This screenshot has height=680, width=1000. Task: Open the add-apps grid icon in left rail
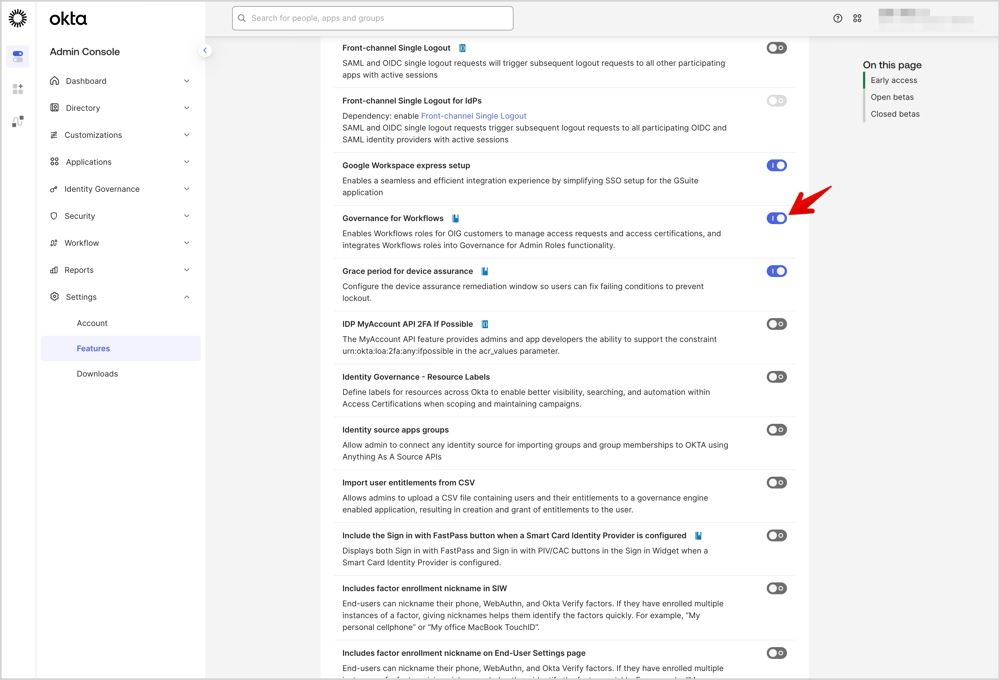click(18, 89)
